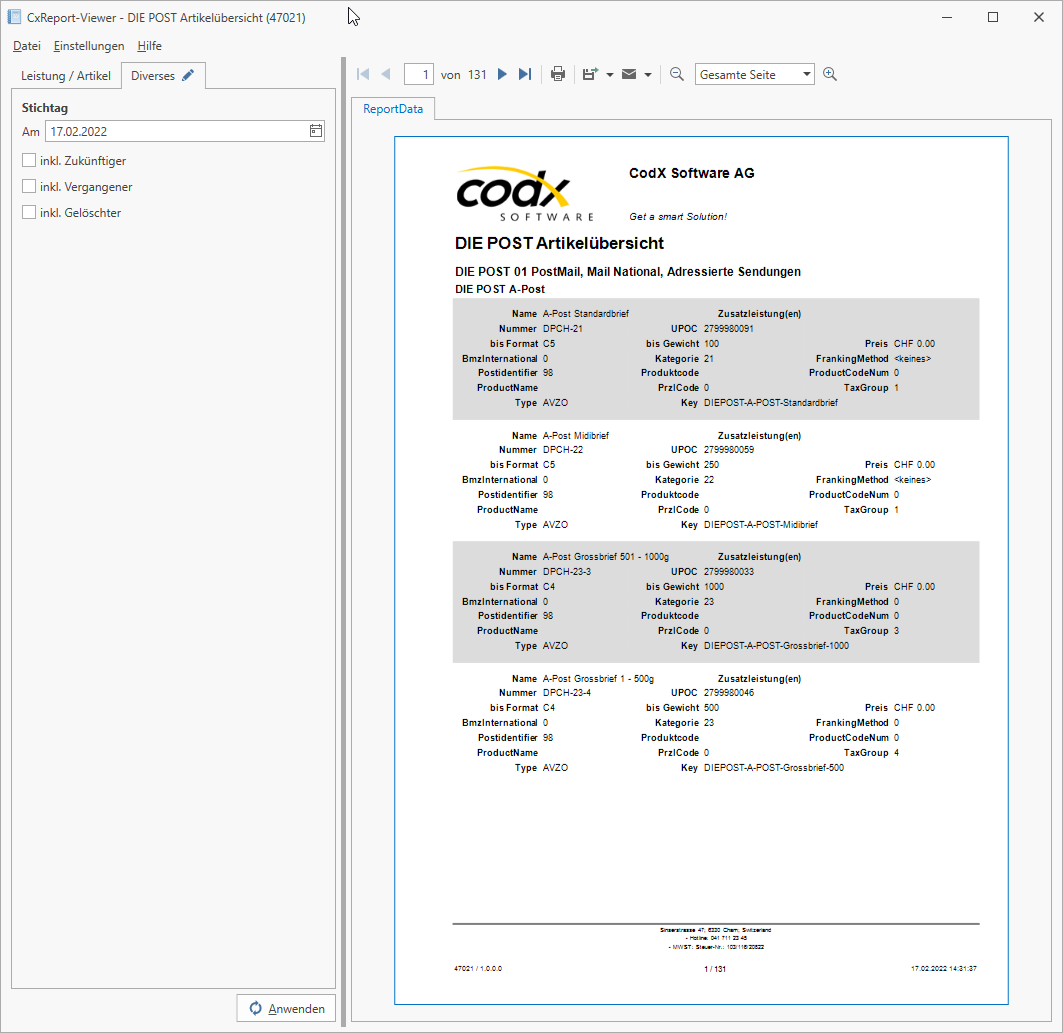Click the key 'DIEPOST-A-POST-Grossbrief-1000'
Screen dimensions: 1063x1033
click(x=776, y=646)
